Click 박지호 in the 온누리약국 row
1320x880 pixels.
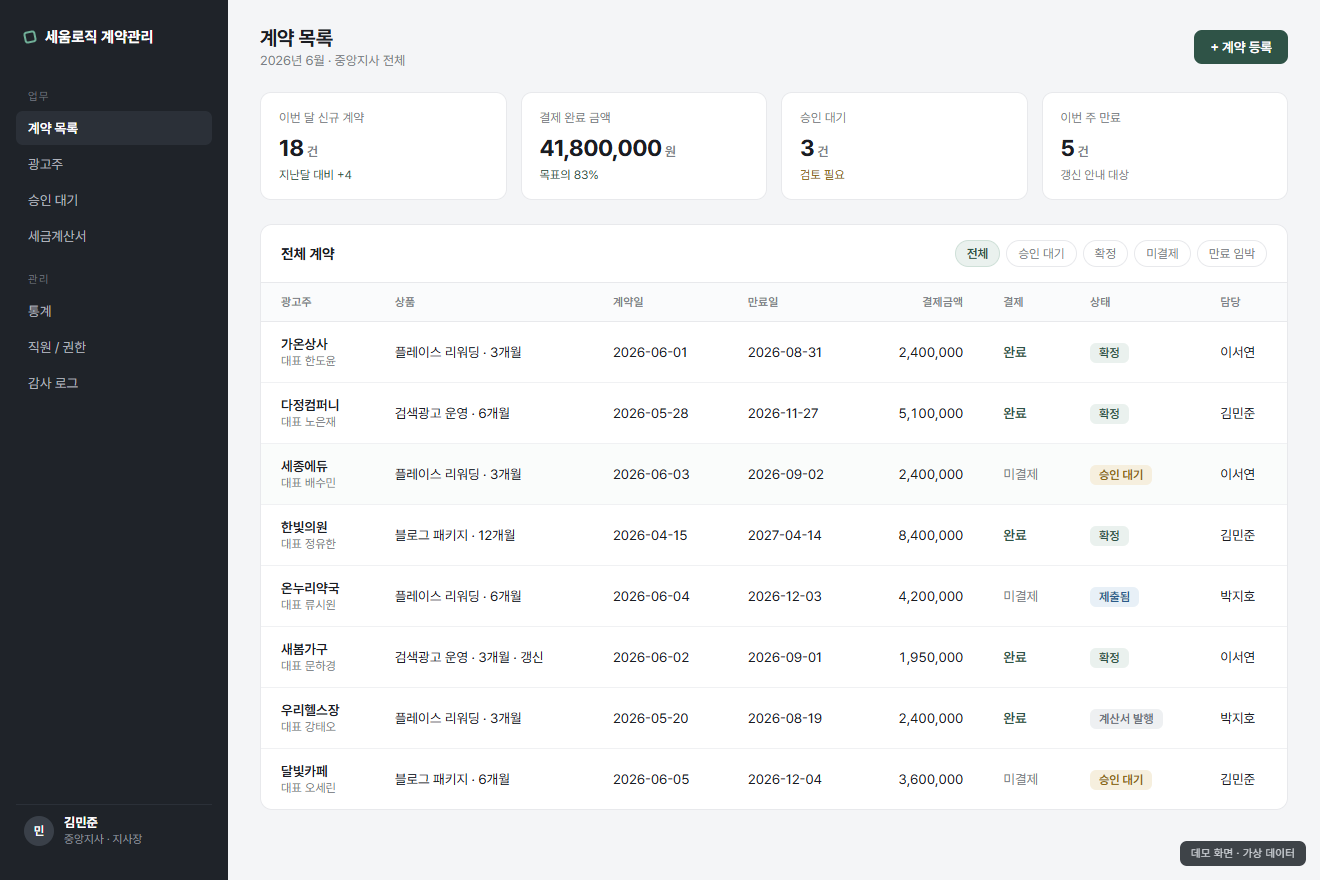(x=1237, y=596)
